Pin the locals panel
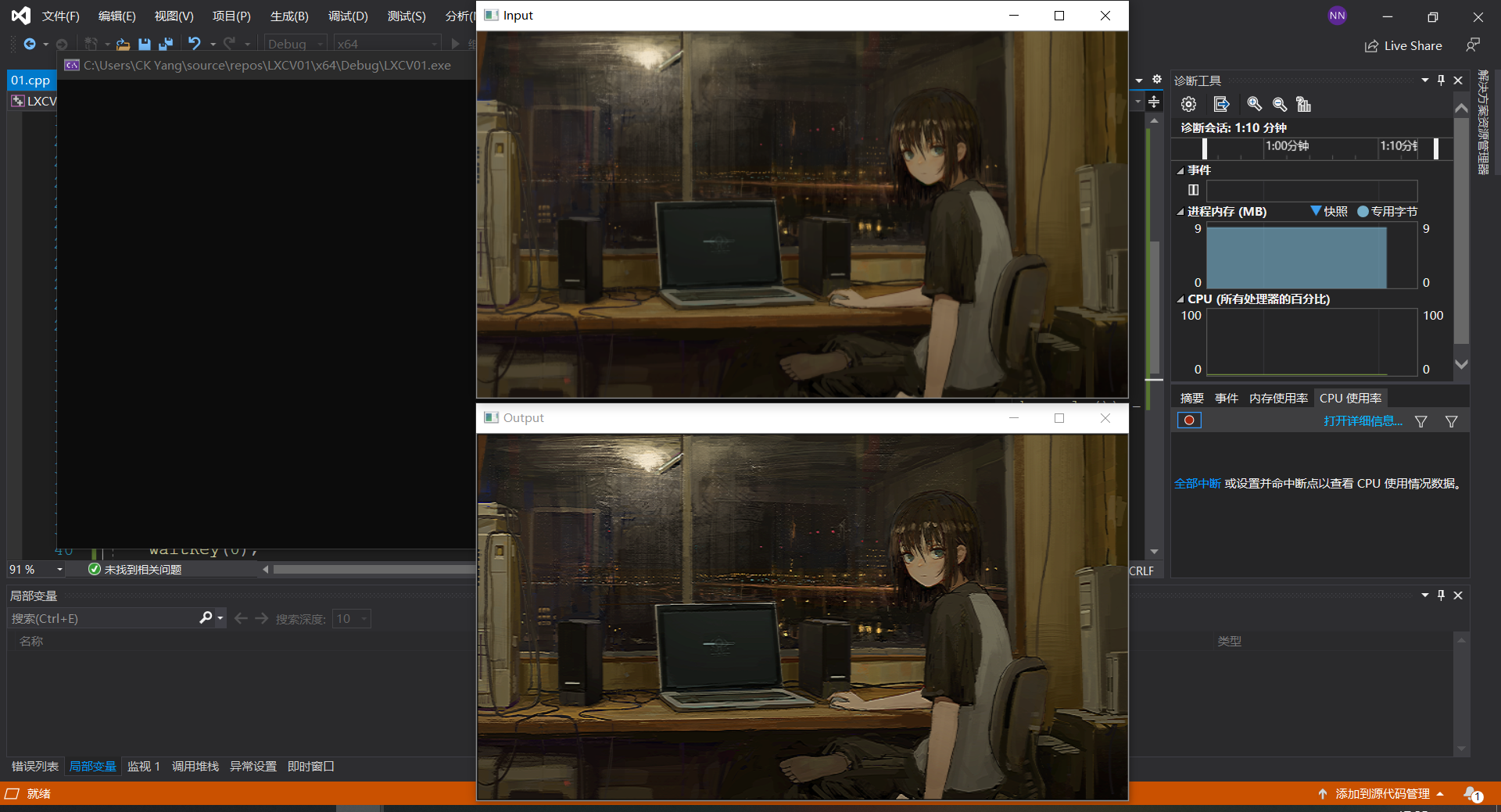This screenshot has height=812, width=1501. tap(1441, 595)
